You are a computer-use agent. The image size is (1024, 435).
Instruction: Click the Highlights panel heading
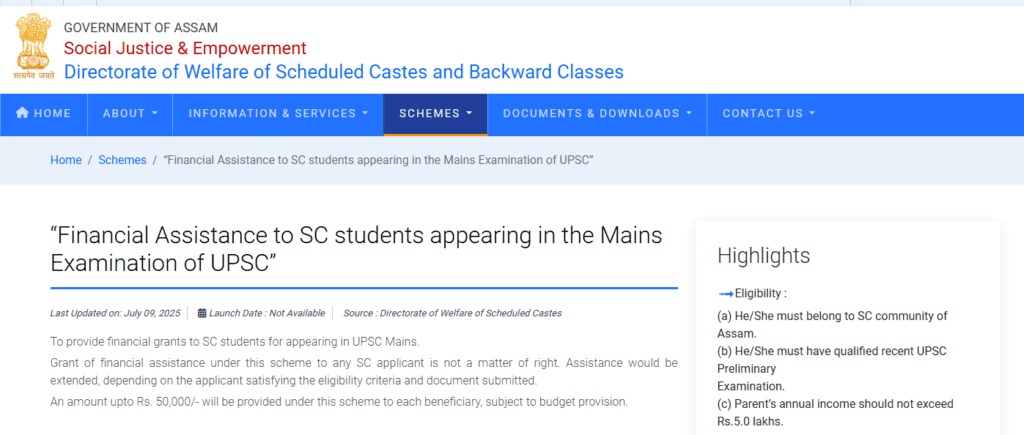click(763, 255)
